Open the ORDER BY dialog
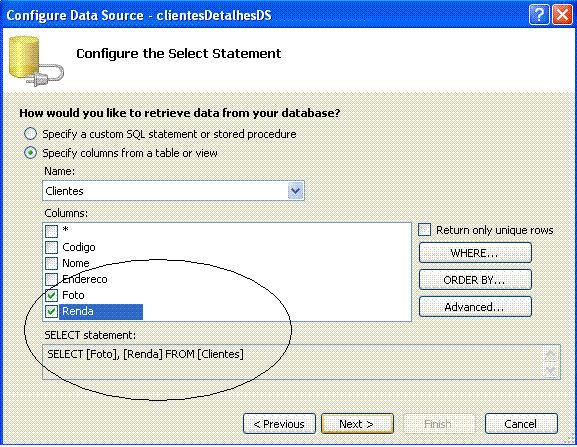Screen dimensions: 577x447 [475, 280]
